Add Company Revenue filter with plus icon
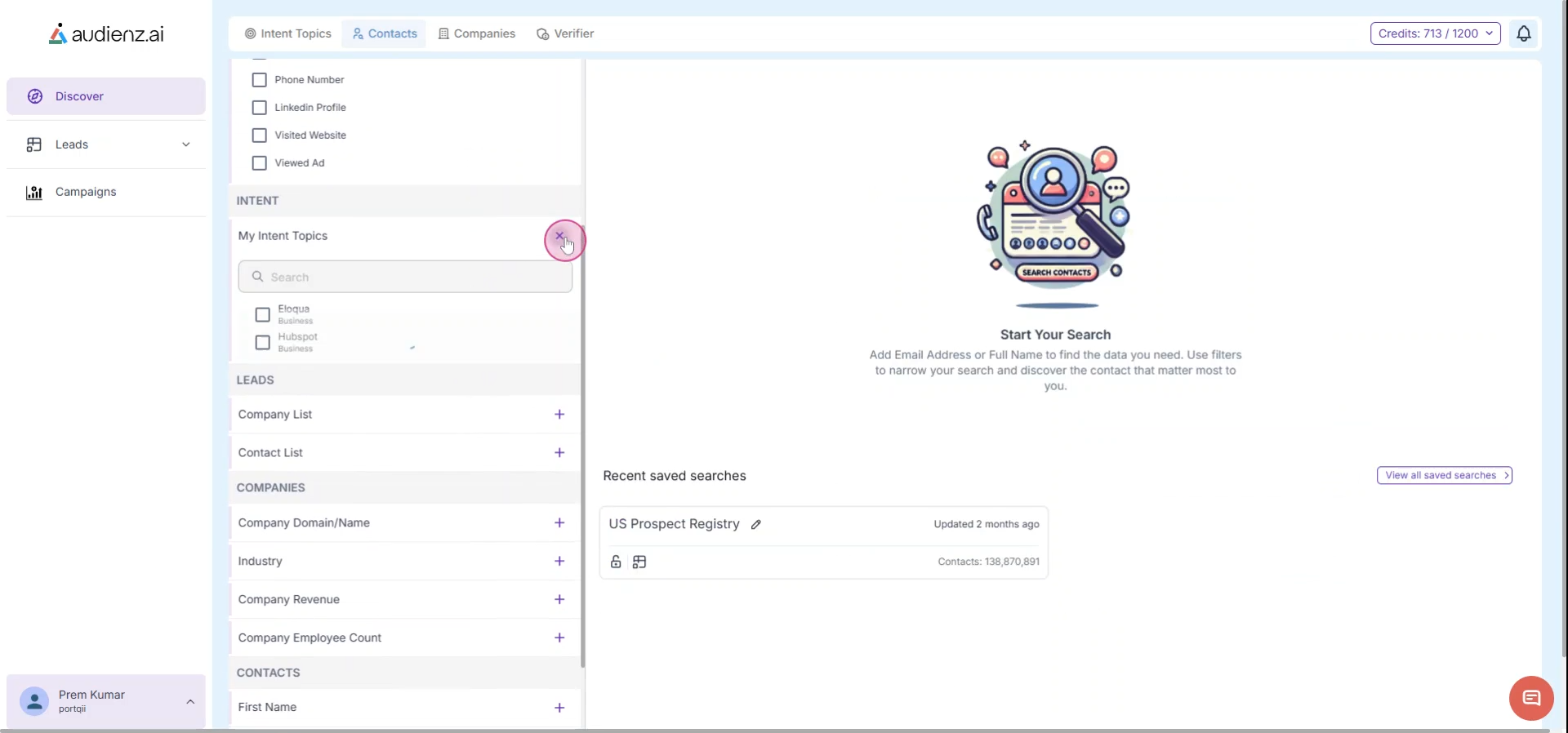1568x733 pixels. (559, 599)
